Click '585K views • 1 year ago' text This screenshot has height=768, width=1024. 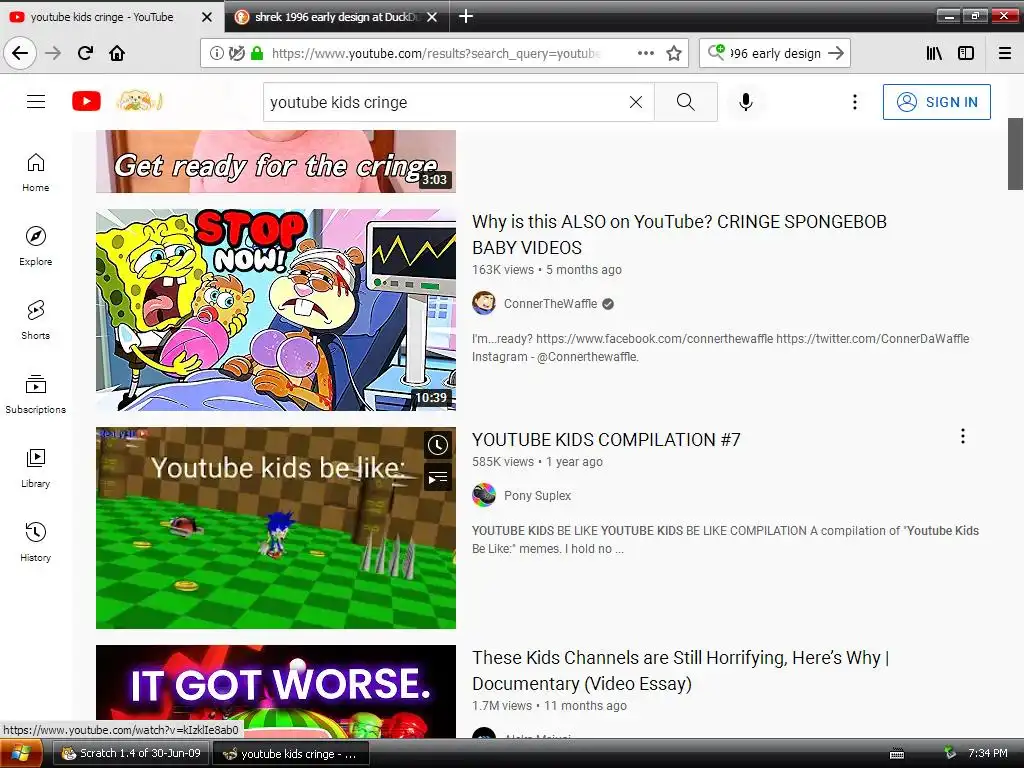pyautogui.click(x=537, y=462)
